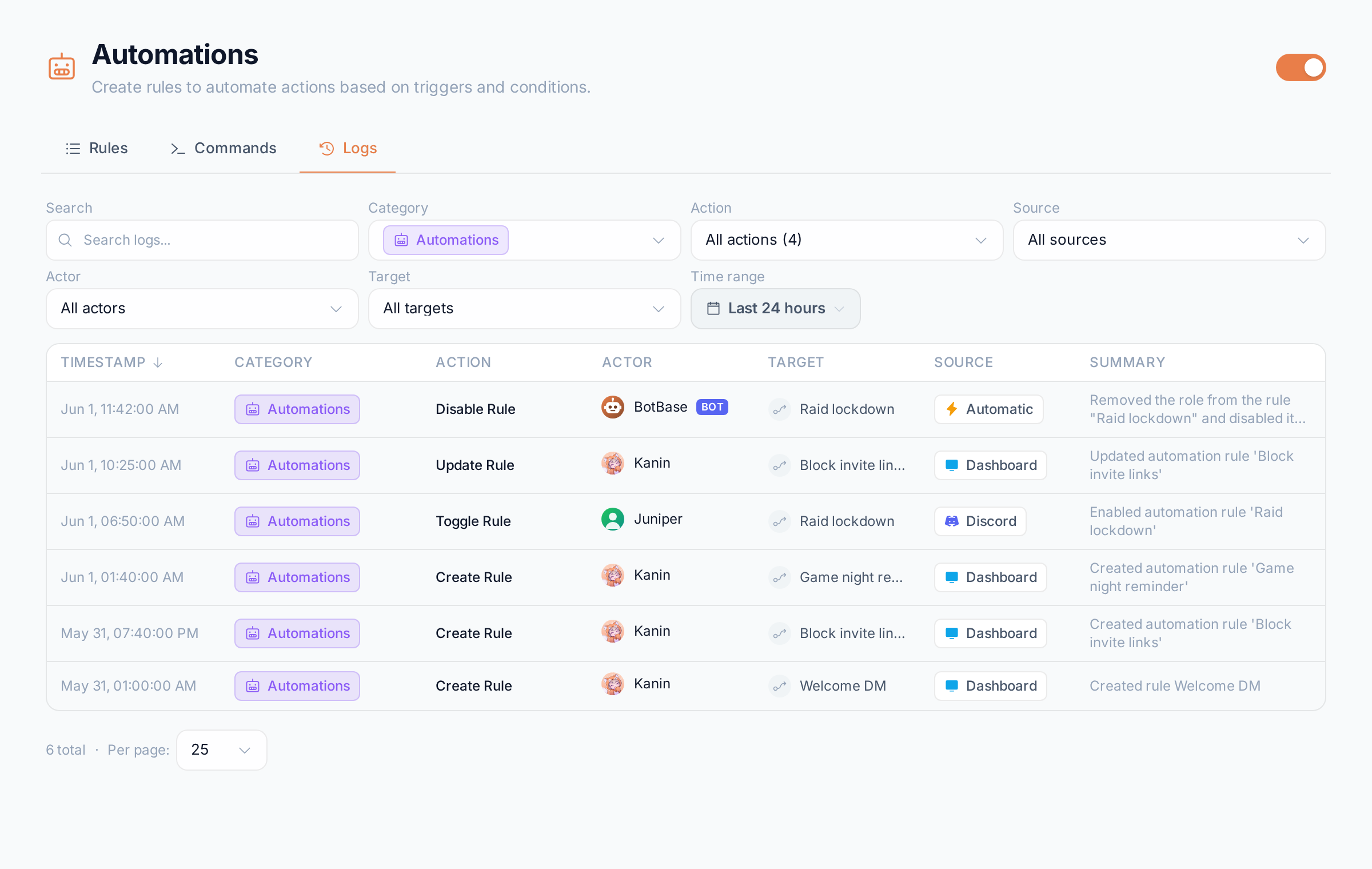This screenshot has height=869, width=1372.
Task: Click the terminal prompt icon on Commands tab
Action: coord(178,149)
